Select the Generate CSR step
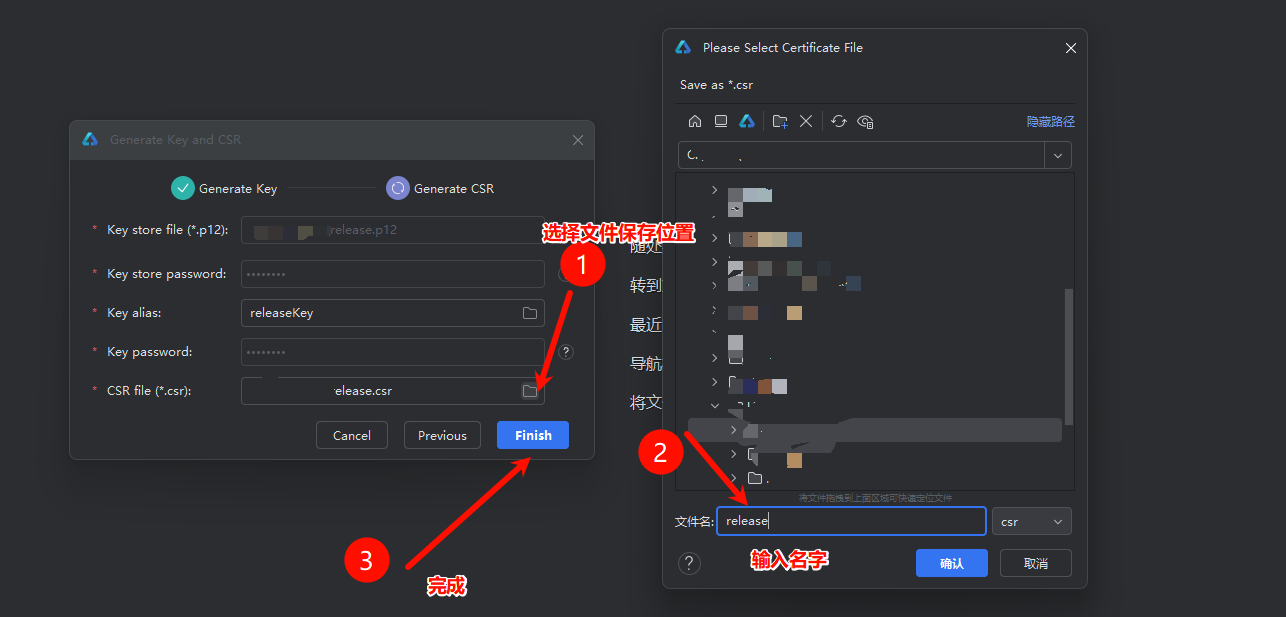This screenshot has width=1286, height=617. click(x=440, y=188)
